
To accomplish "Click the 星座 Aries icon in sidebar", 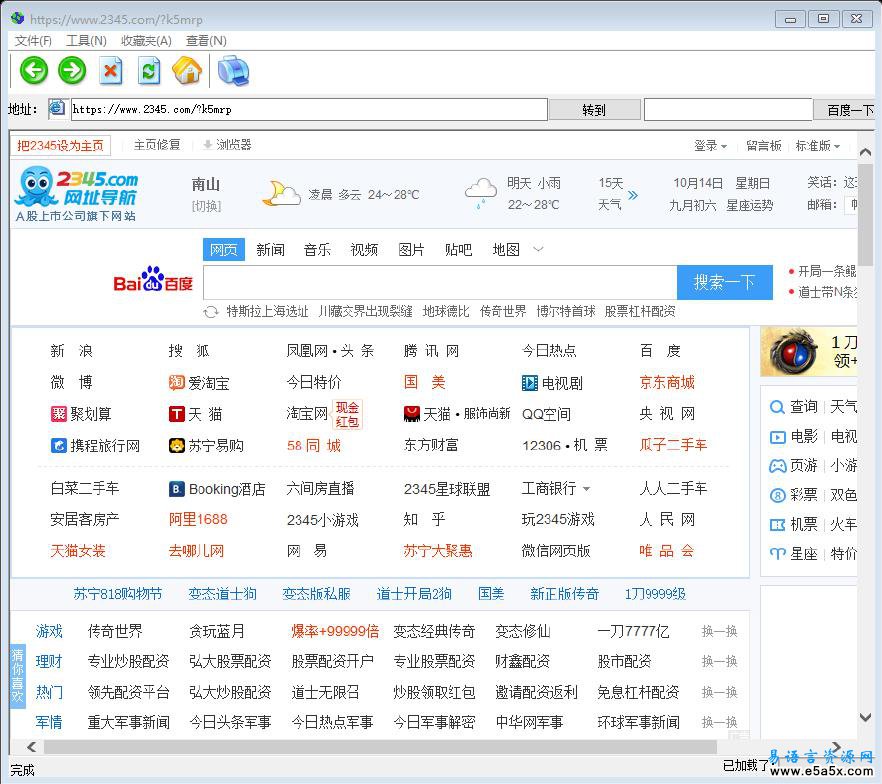I will tap(777, 554).
